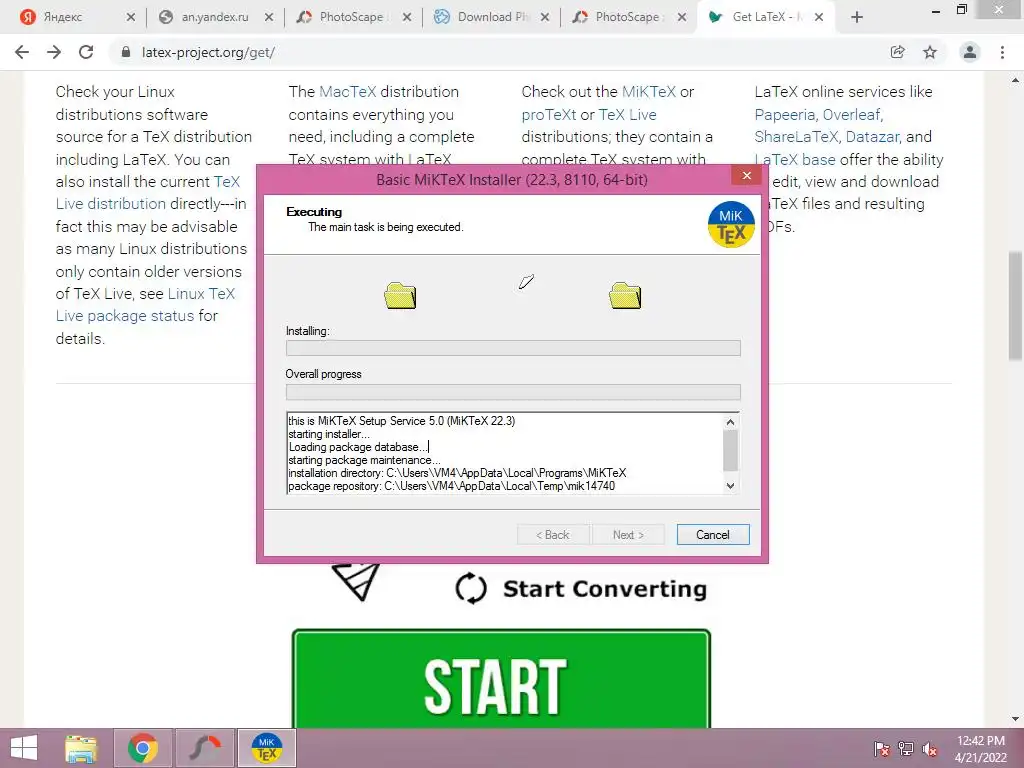
Task: Click 'starting package maintenance...' log line
Action: coord(364,460)
